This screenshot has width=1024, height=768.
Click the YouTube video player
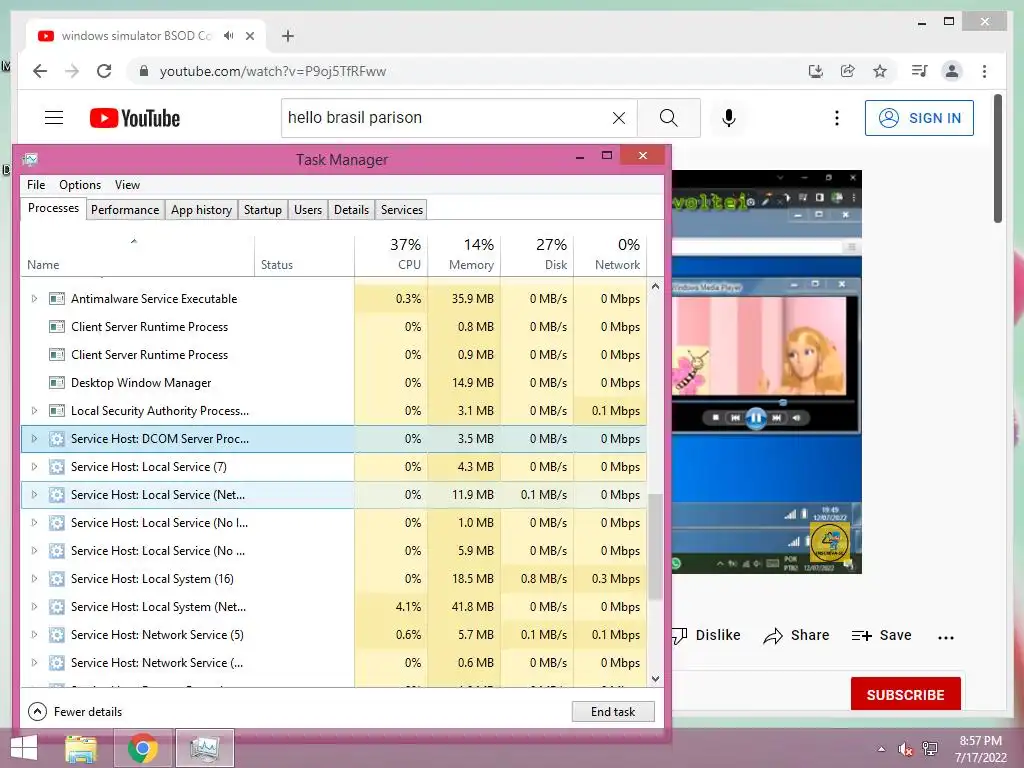tap(767, 372)
